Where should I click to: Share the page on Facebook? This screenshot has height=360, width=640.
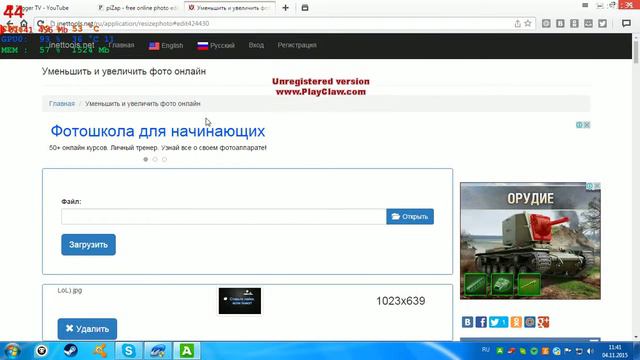pyautogui.click(x=481, y=322)
